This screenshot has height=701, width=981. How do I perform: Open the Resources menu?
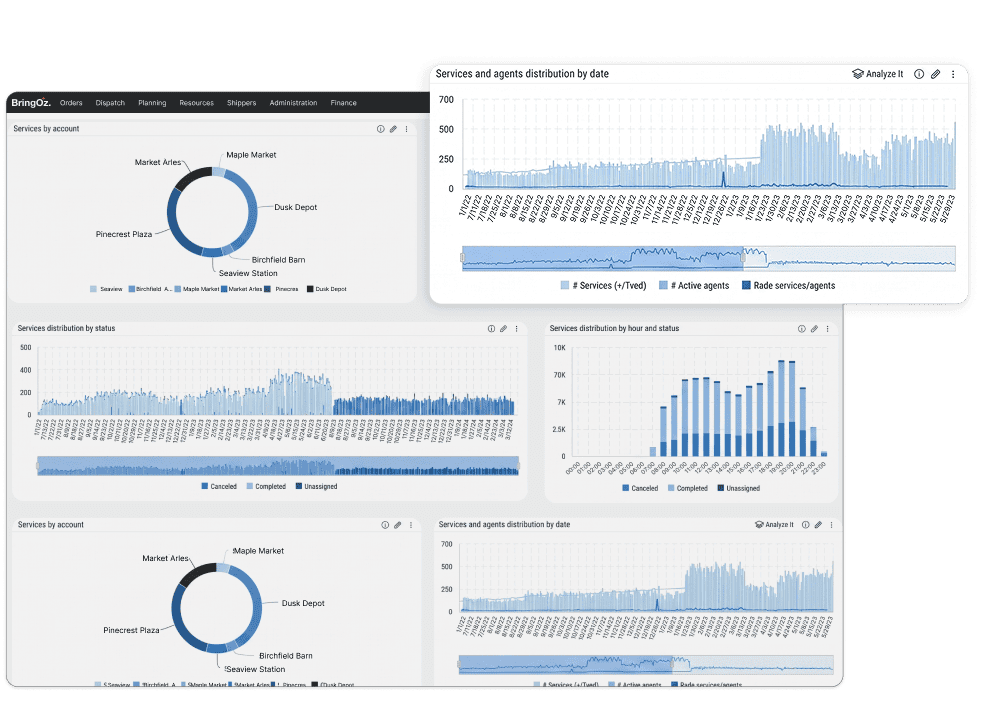pos(196,103)
